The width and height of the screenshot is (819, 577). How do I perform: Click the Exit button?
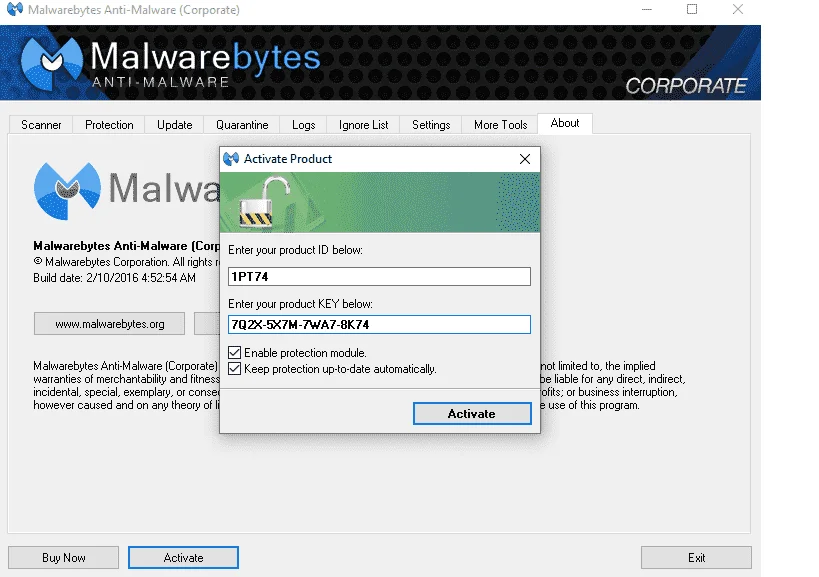coord(696,558)
